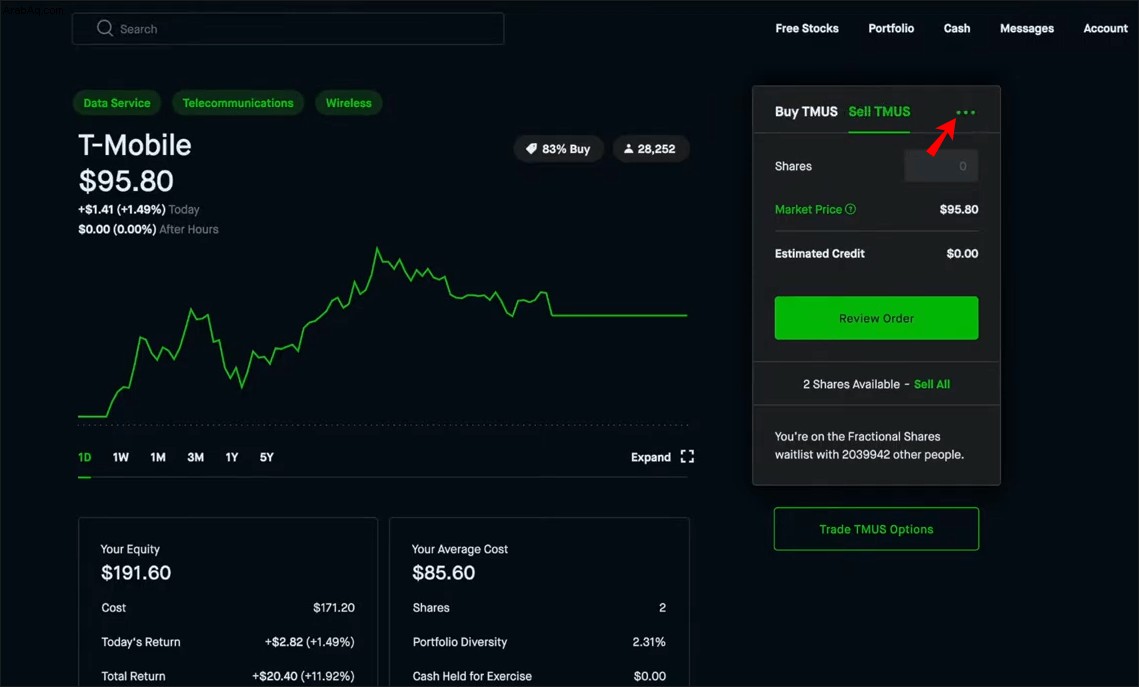1139x687 pixels.
Task: Click Today's Return +$2.82 value
Action: [x=309, y=642]
